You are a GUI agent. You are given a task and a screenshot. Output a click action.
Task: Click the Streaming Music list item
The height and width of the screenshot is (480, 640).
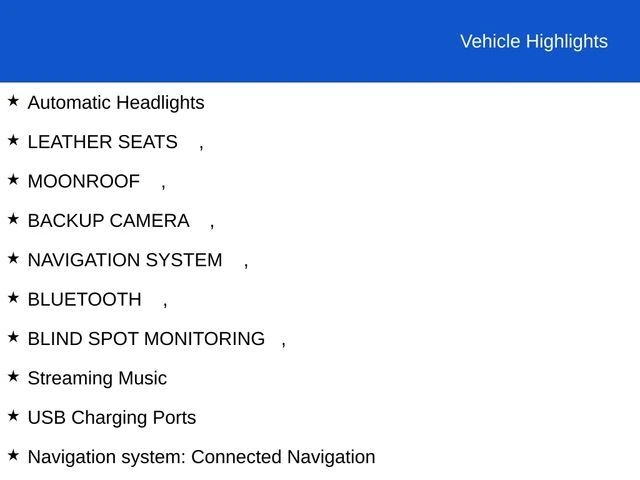pyautogui.click(x=97, y=379)
